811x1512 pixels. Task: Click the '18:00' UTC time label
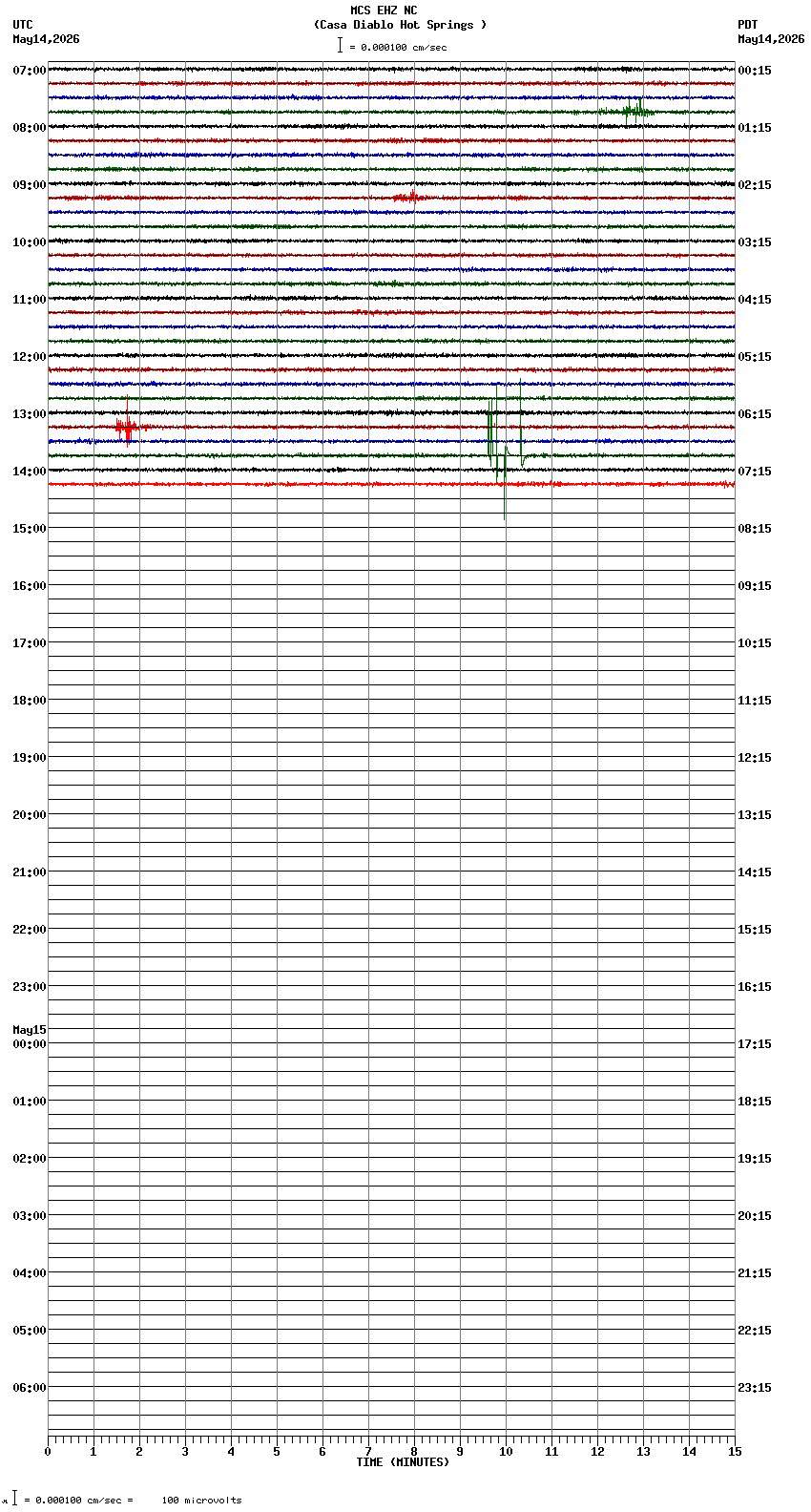pos(29,701)
